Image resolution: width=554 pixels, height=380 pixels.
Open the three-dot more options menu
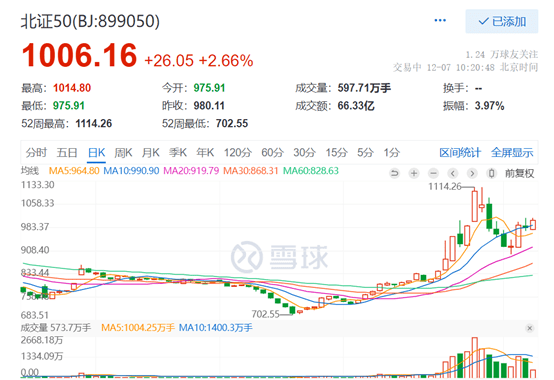click(440, 20)
